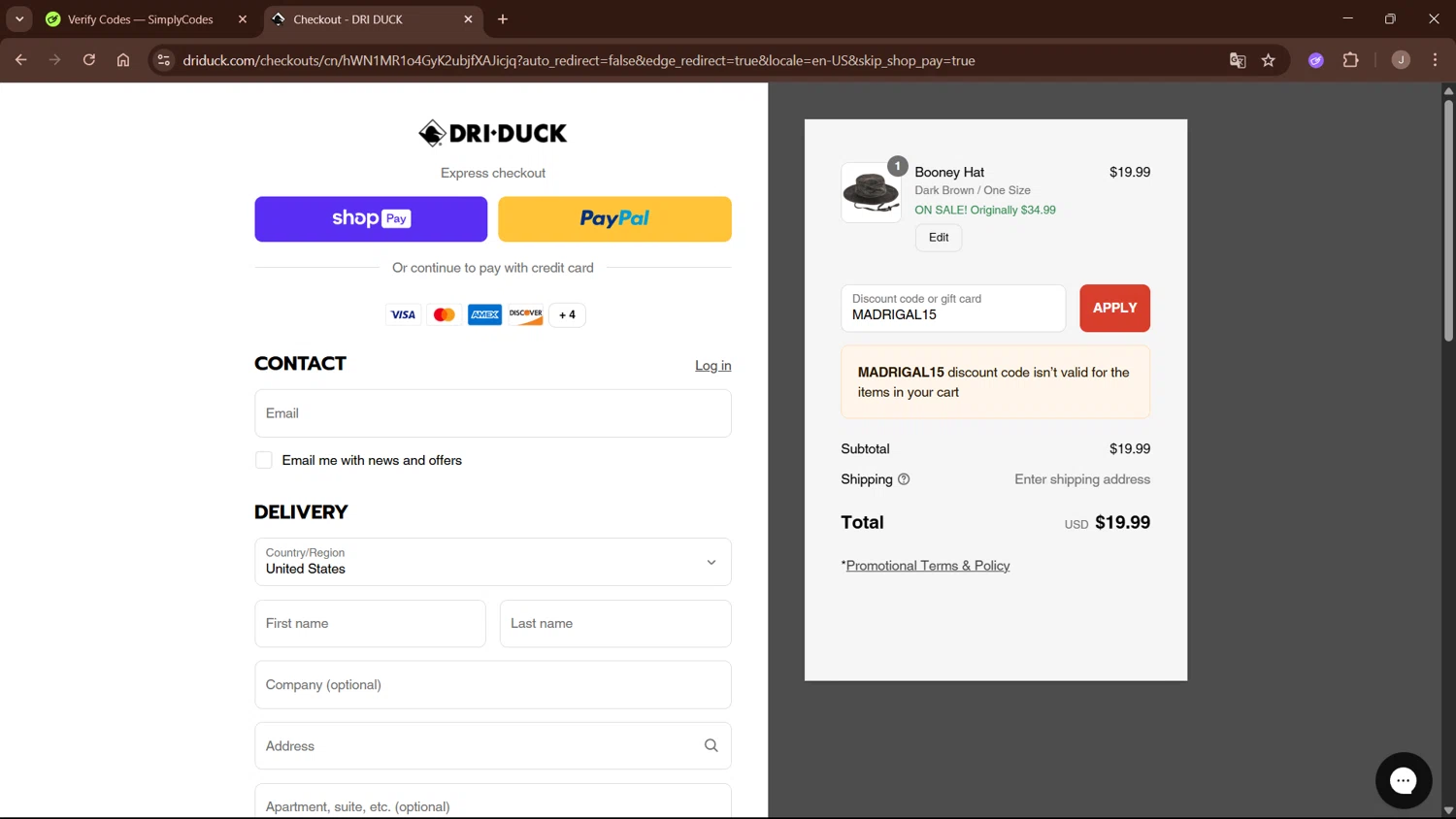The width and height of the screenshot is (1456, 819).
Task: Focus the Email input field
Action: coord(493,413)
